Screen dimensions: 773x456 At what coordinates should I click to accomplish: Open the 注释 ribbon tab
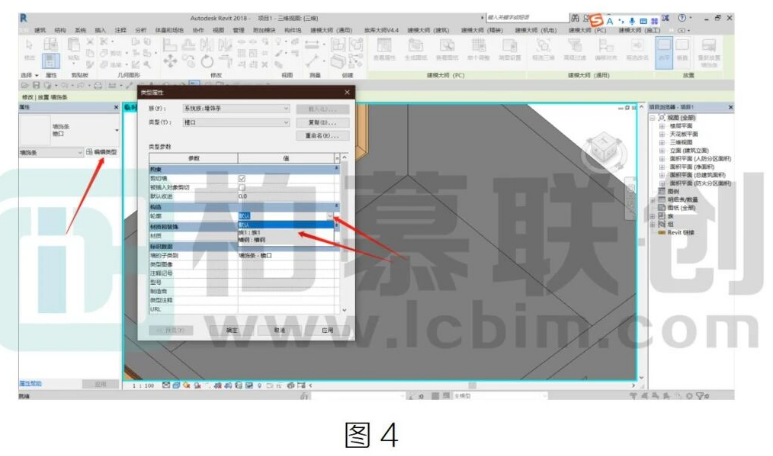[x=121, y=30]
